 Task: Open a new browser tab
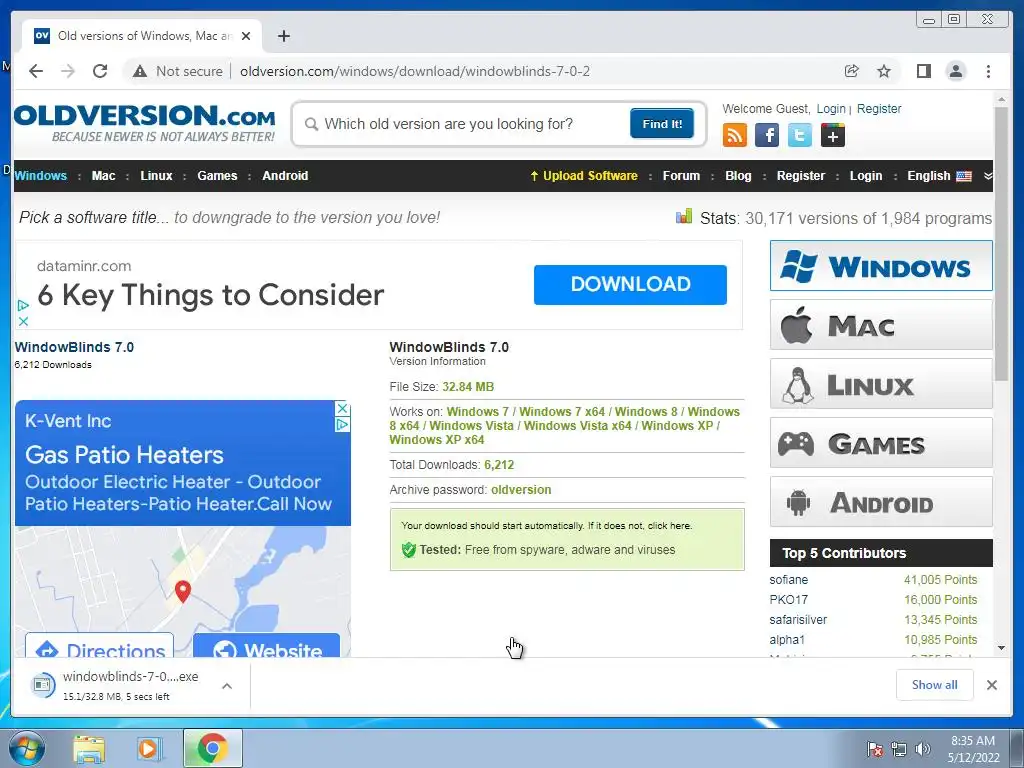(x=283, y=36)
